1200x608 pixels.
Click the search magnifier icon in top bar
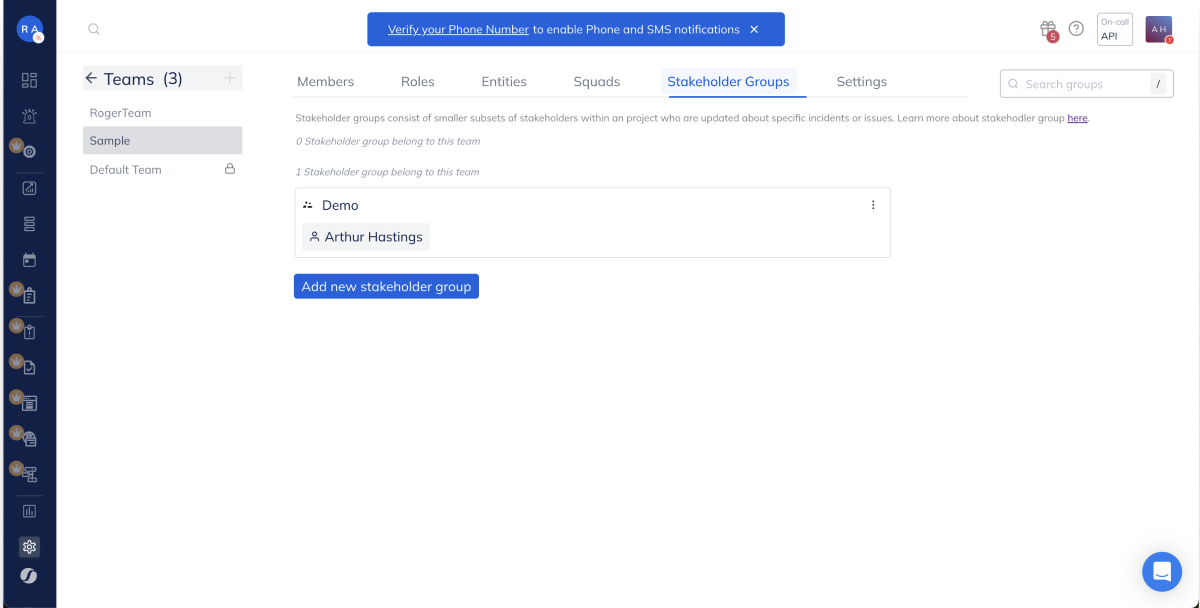(94, 29)
